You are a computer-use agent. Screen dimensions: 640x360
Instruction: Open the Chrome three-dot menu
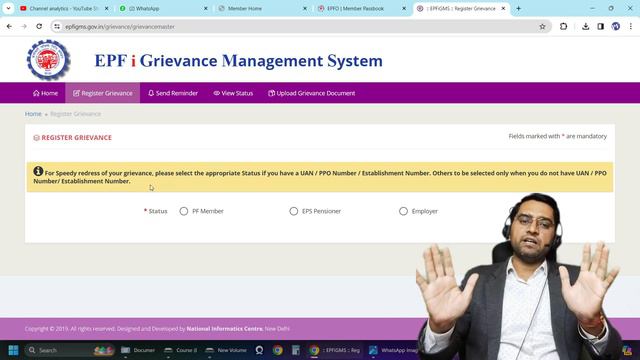point(631,27)
